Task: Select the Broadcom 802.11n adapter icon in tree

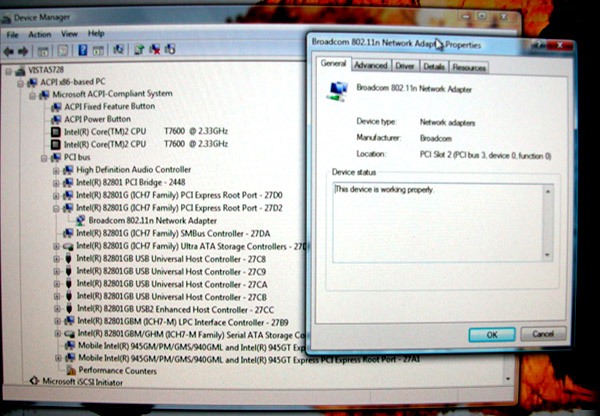Action: [x=80, y=220]
